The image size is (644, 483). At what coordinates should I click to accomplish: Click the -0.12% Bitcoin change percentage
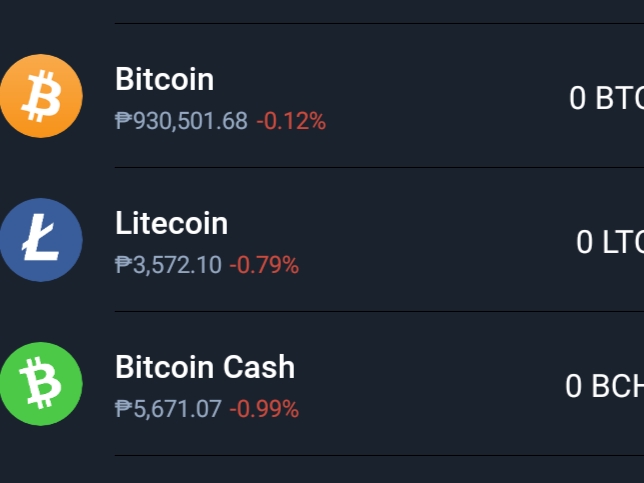tap(291, 121)
